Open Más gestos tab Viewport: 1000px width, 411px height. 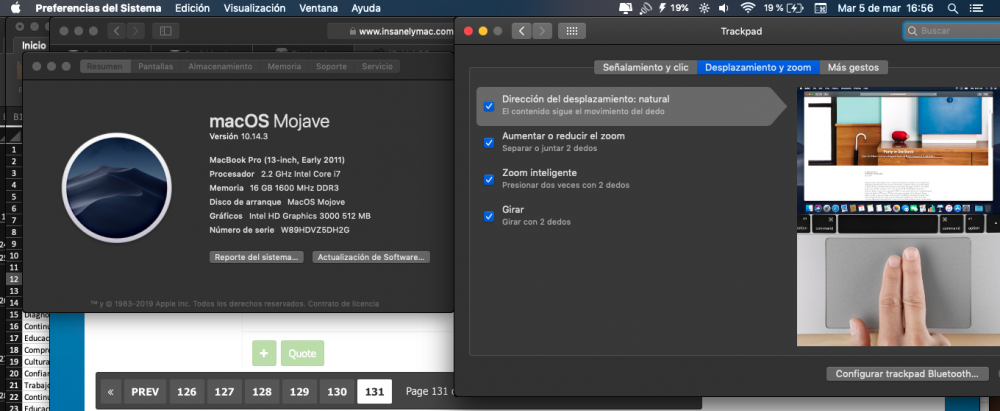(853, 67)
